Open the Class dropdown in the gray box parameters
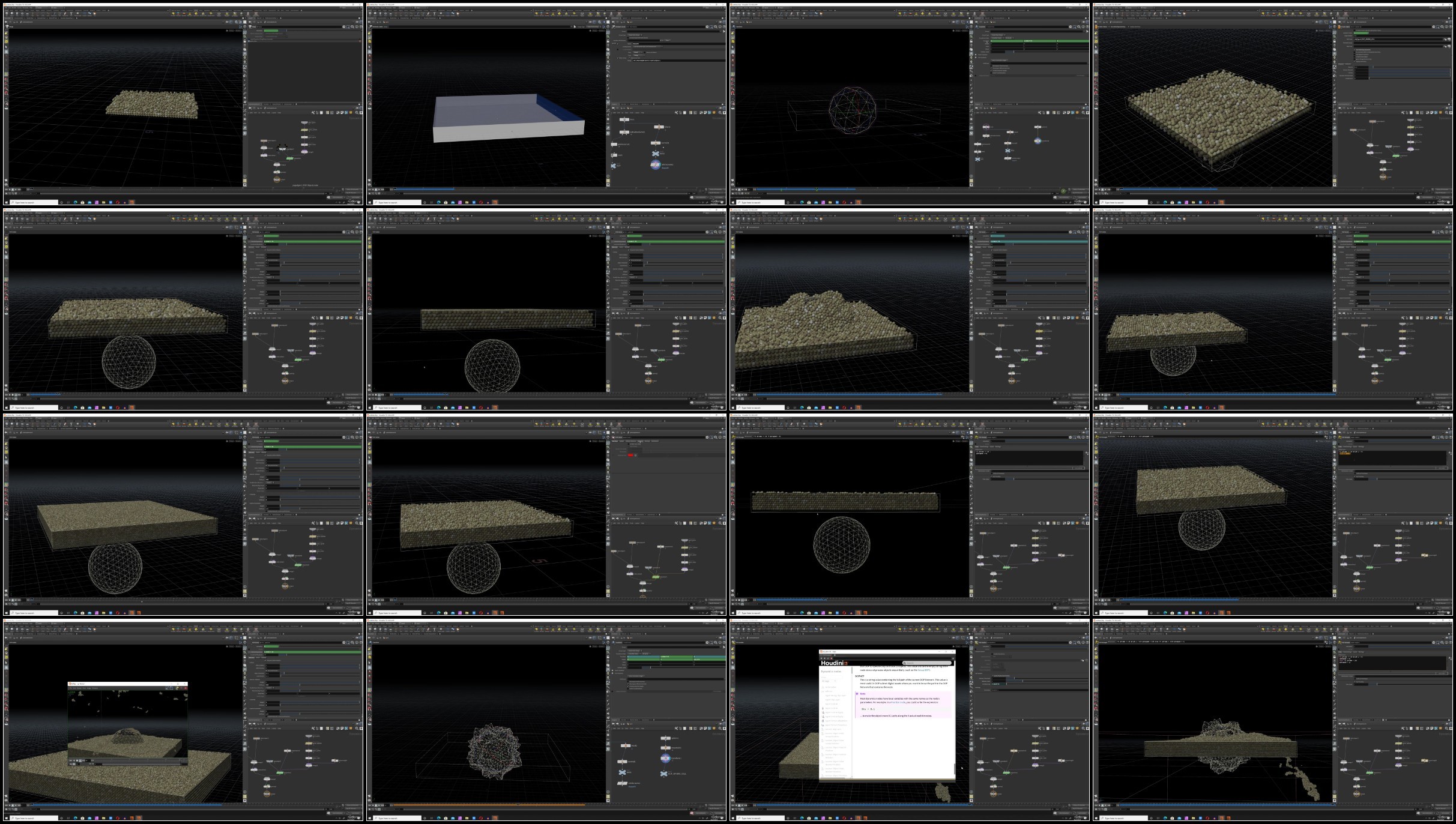Viewport: 1456px width, 824px height. pyautogui.click(x=638, y=52)
